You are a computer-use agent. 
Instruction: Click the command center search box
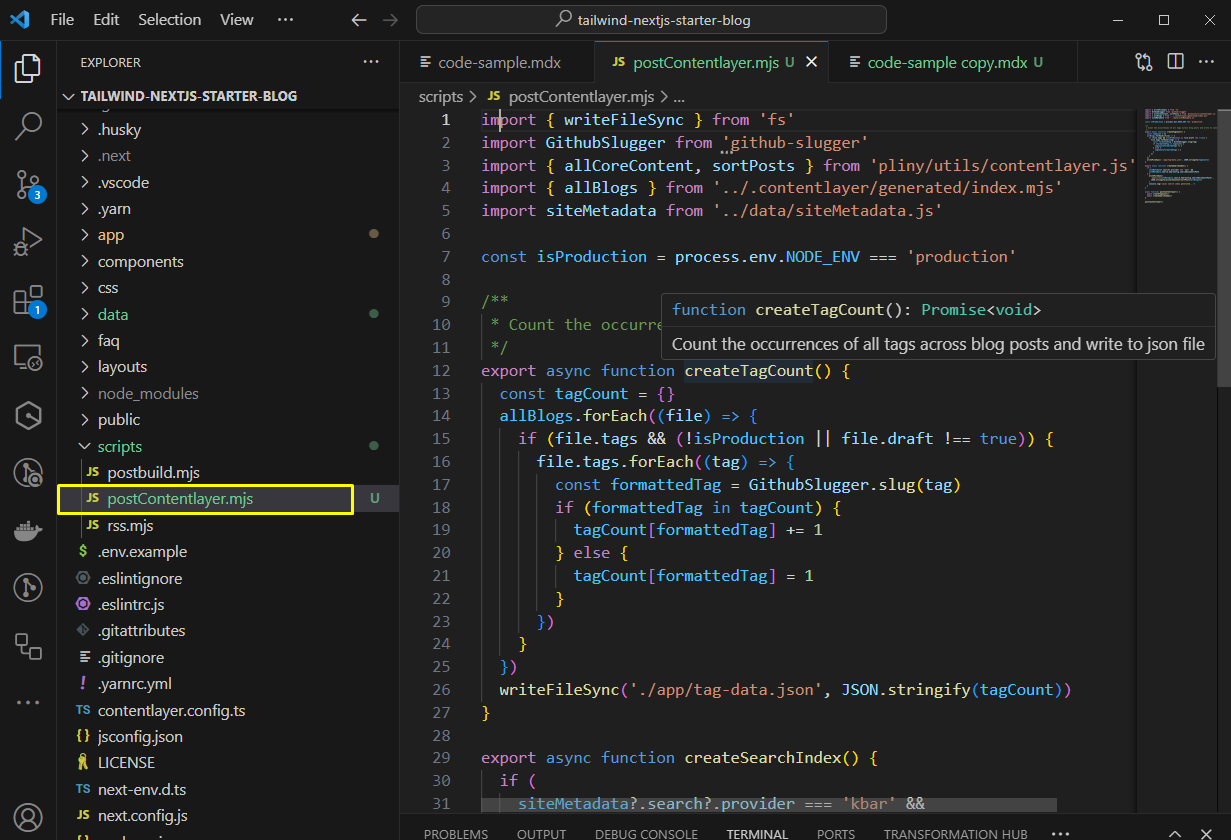[651, 20]
